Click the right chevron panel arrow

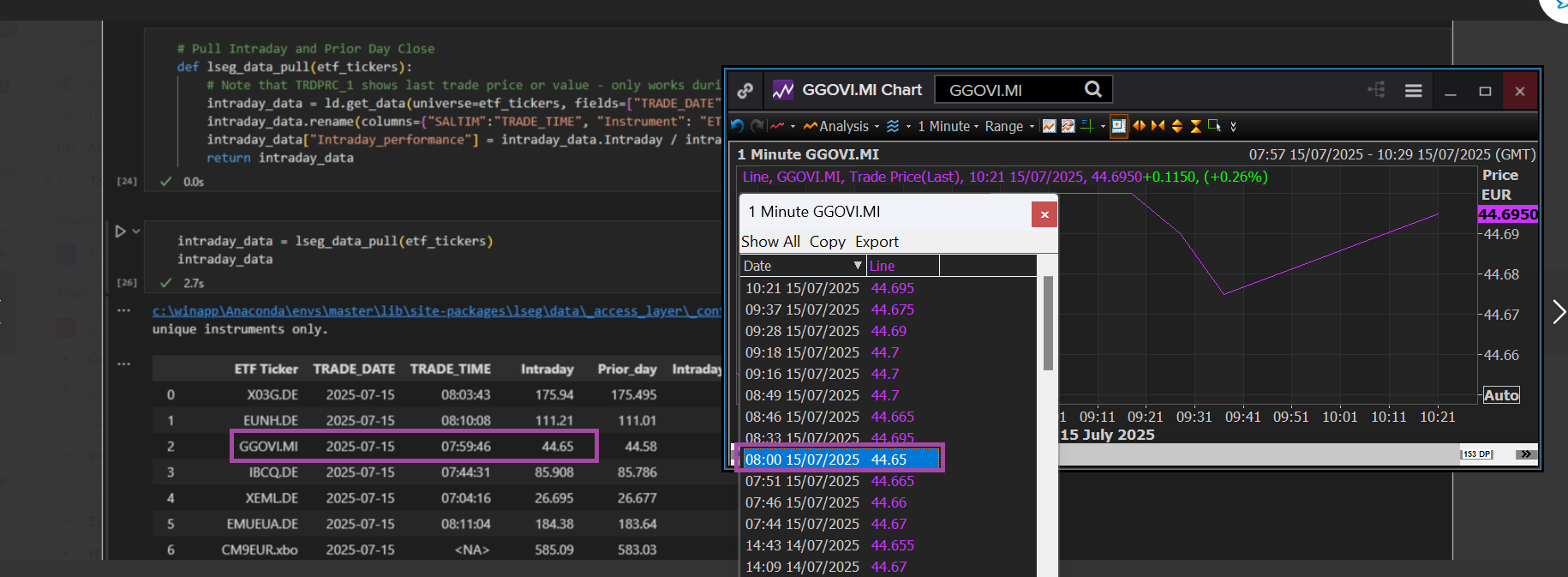(1559, 311)
